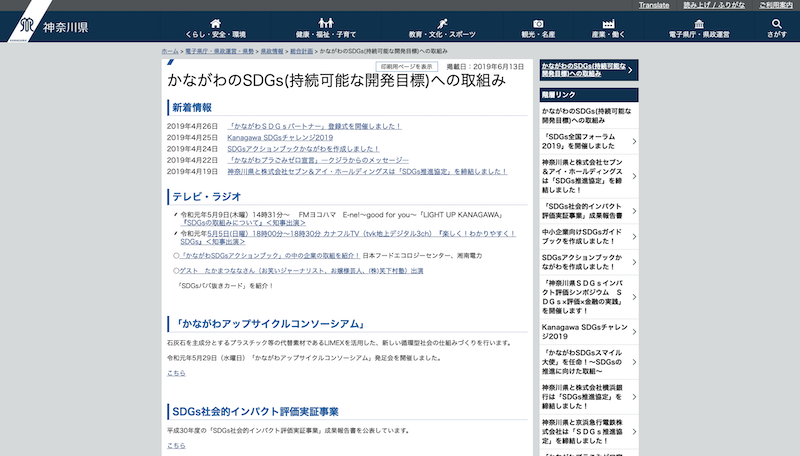The width and height of the screenshot is (800, 456).
Task: Open SDGsアクションブックかながわを作成しました news link
Action: (304, 149)
